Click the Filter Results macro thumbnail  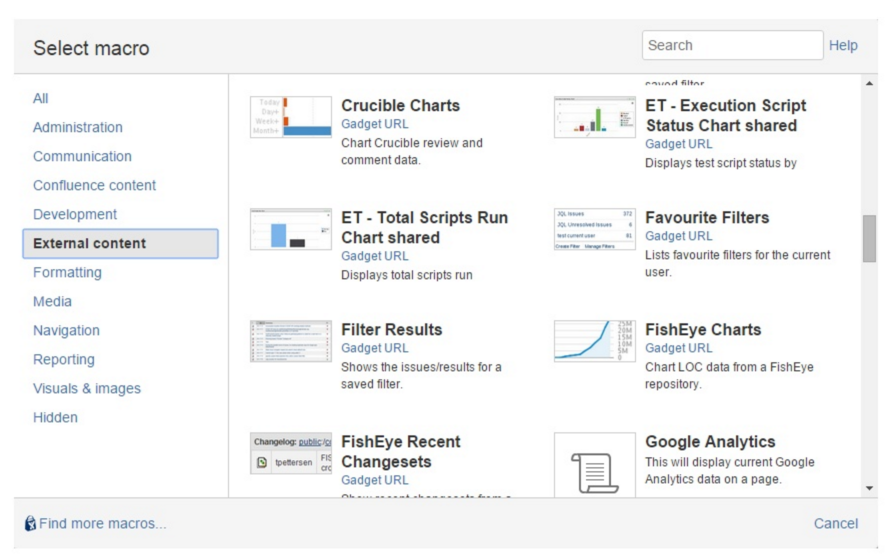click(290, 341)
